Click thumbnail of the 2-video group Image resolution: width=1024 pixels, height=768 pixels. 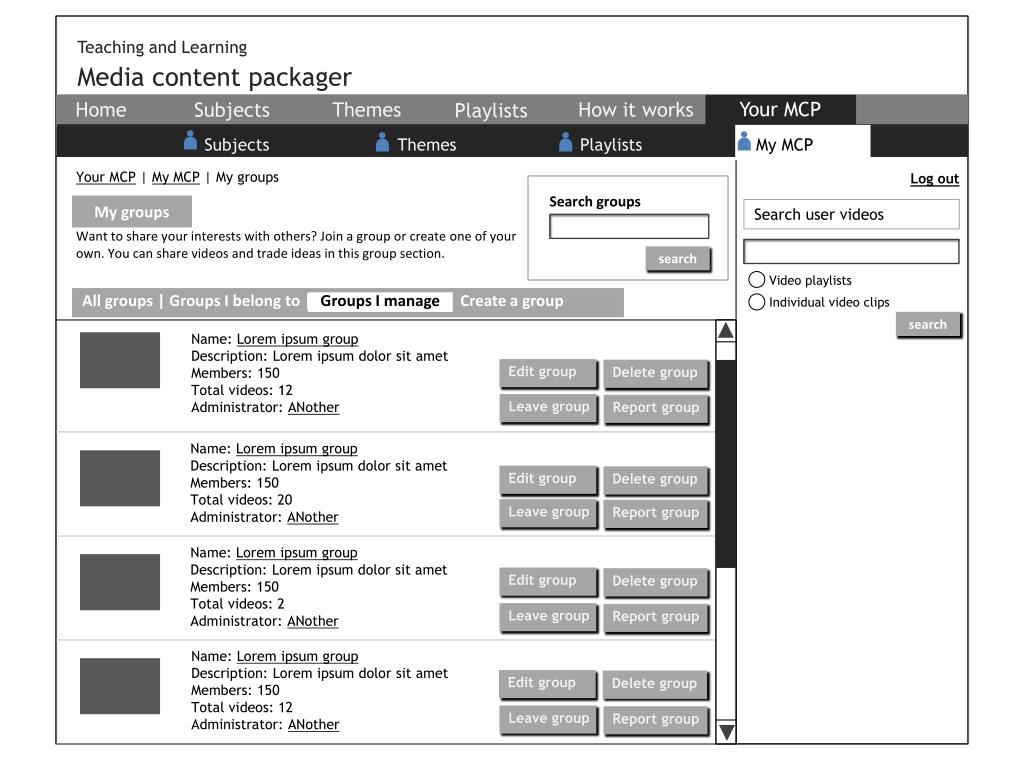click(x=120, y=582)
